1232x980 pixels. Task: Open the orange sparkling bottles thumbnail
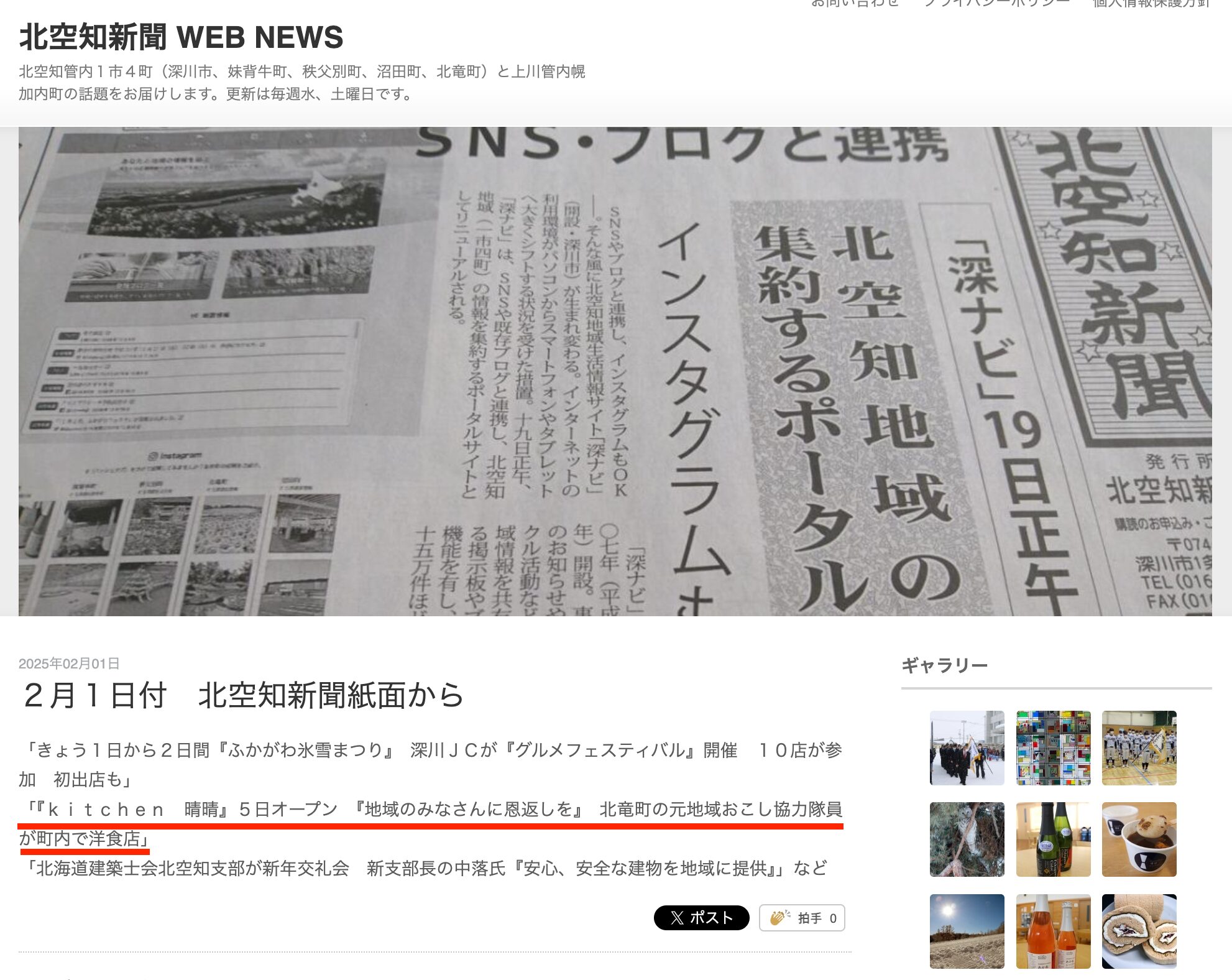pyautogui.click(x=1053, y=931)
